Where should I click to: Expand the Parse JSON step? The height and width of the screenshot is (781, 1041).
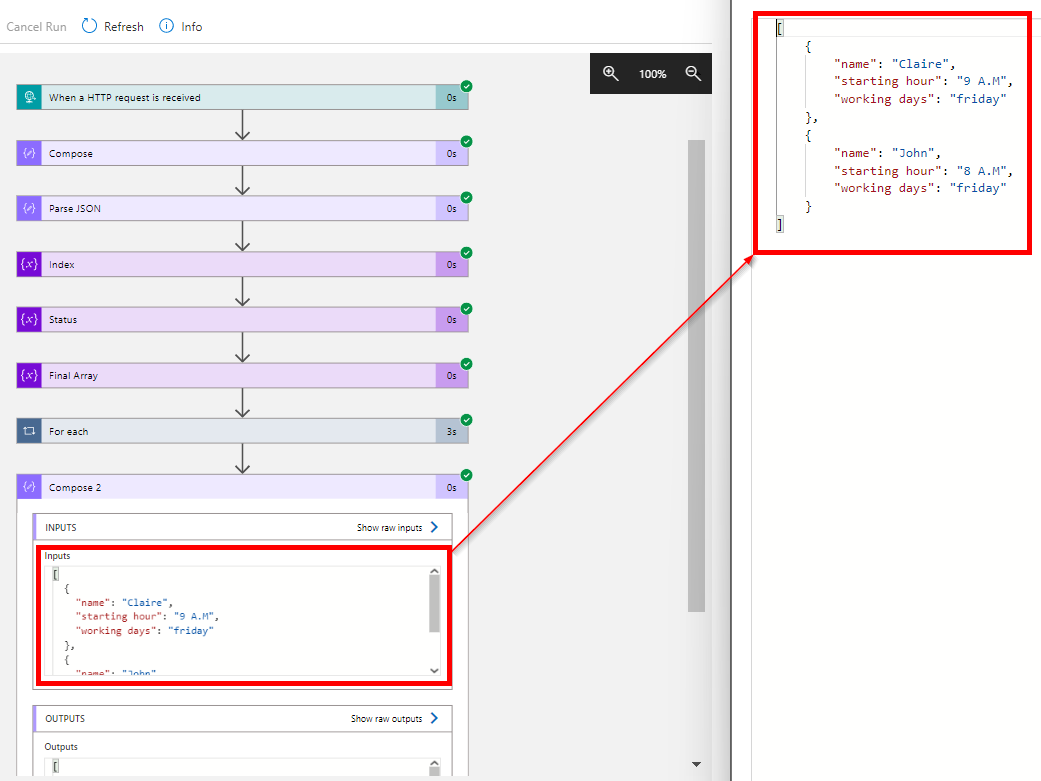click(242, 209)
